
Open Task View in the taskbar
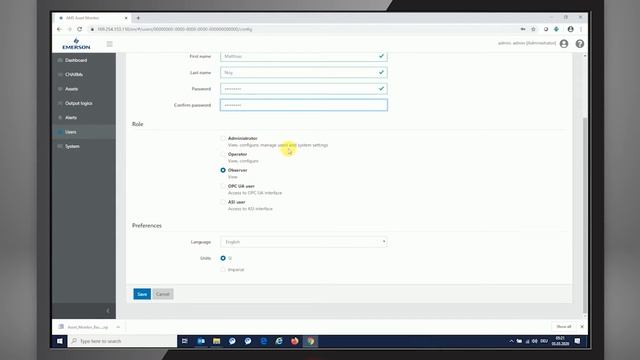pyautogui.click(x=184, y=341)
